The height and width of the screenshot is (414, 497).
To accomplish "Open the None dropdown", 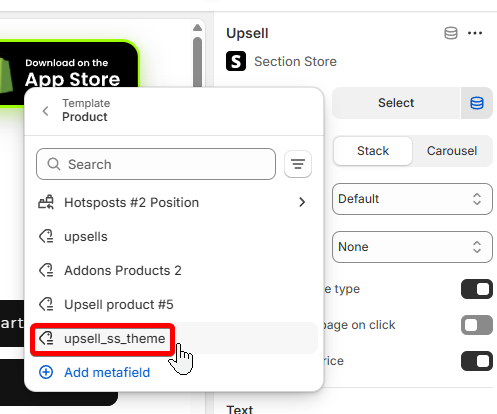I will pyautogui.click(x=412, y=247).
